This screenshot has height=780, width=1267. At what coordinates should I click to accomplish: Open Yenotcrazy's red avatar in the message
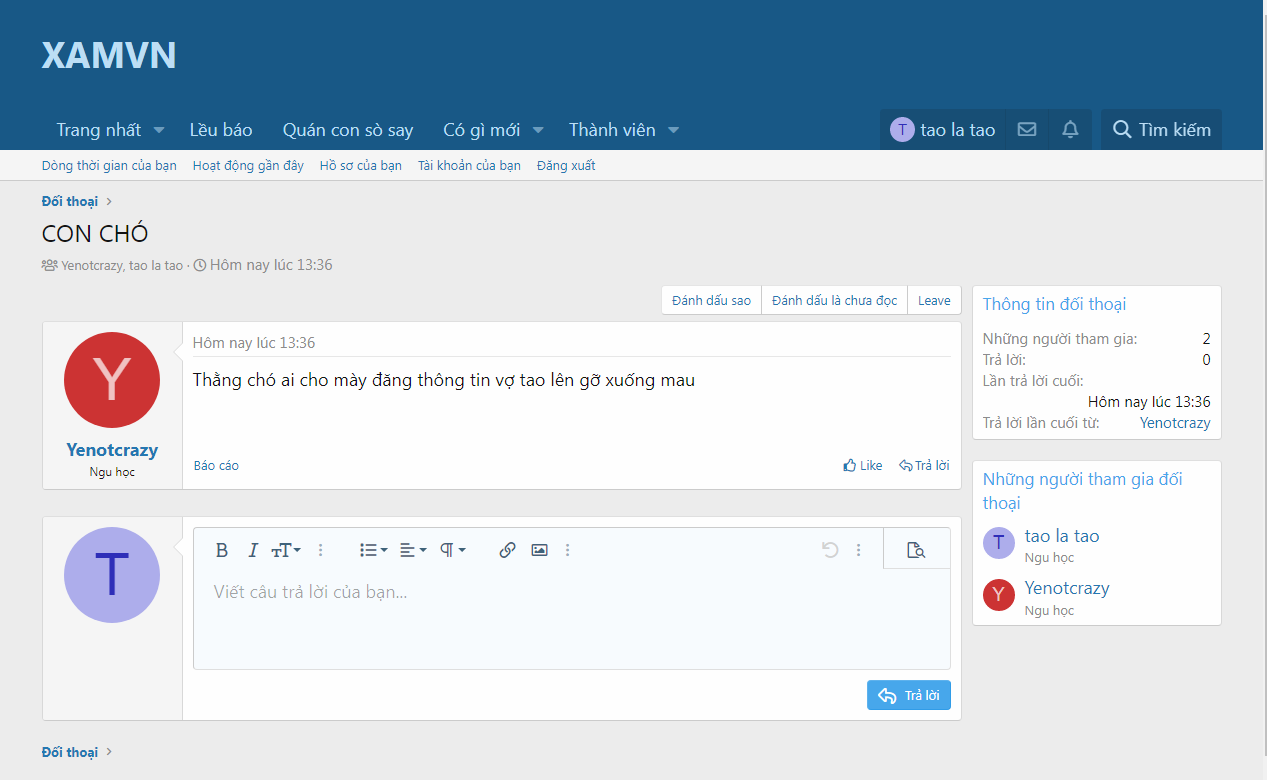click(112, 380)
